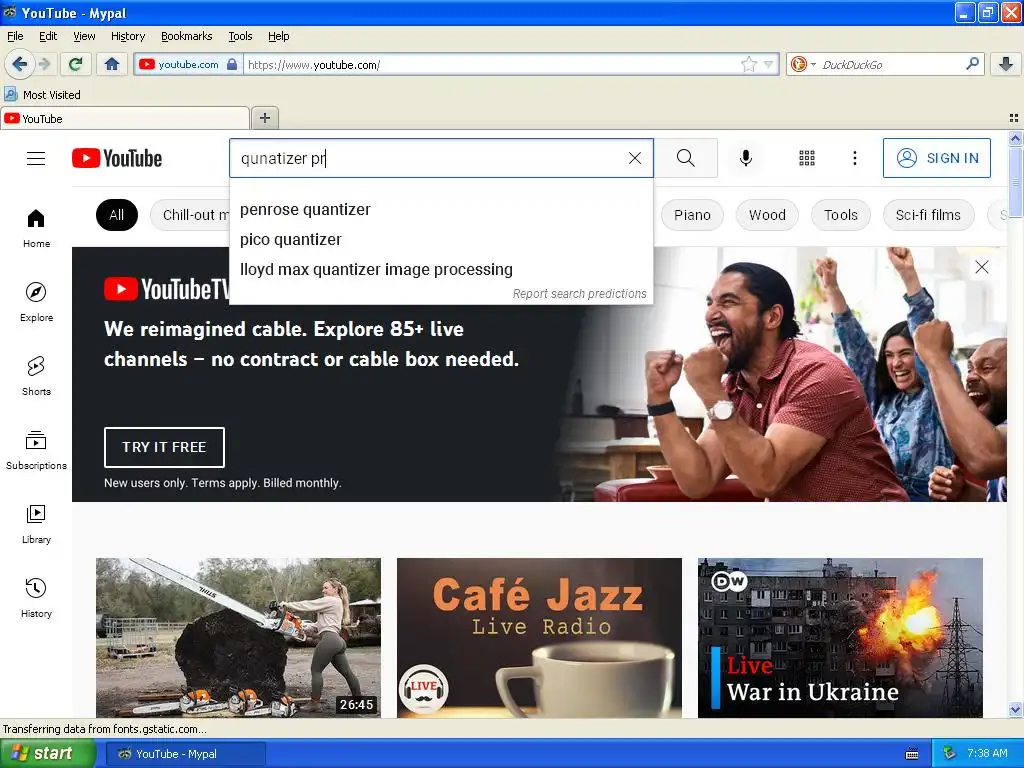
Task: Open the Tools menu
Action: point(240,36)
